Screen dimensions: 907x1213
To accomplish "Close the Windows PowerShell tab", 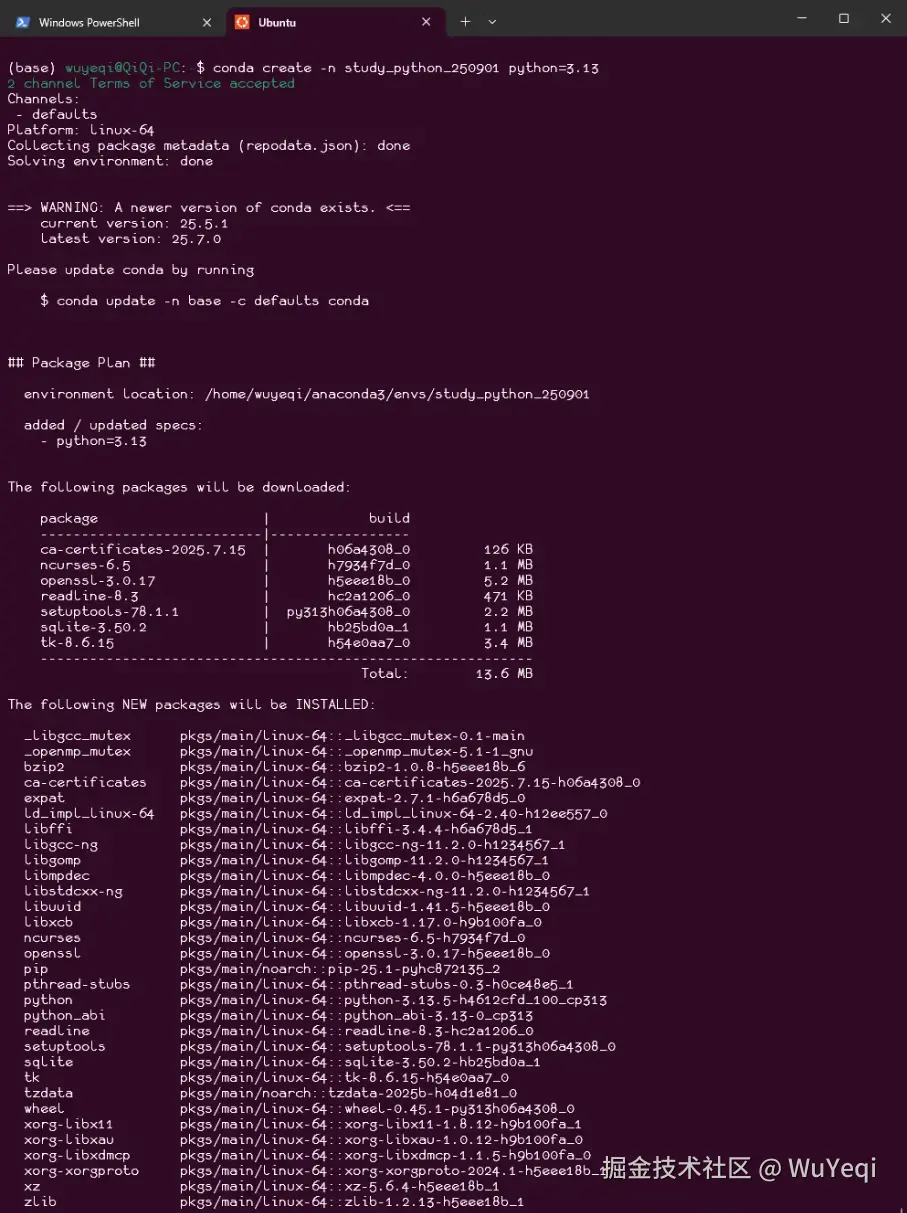I will [207, 22].
